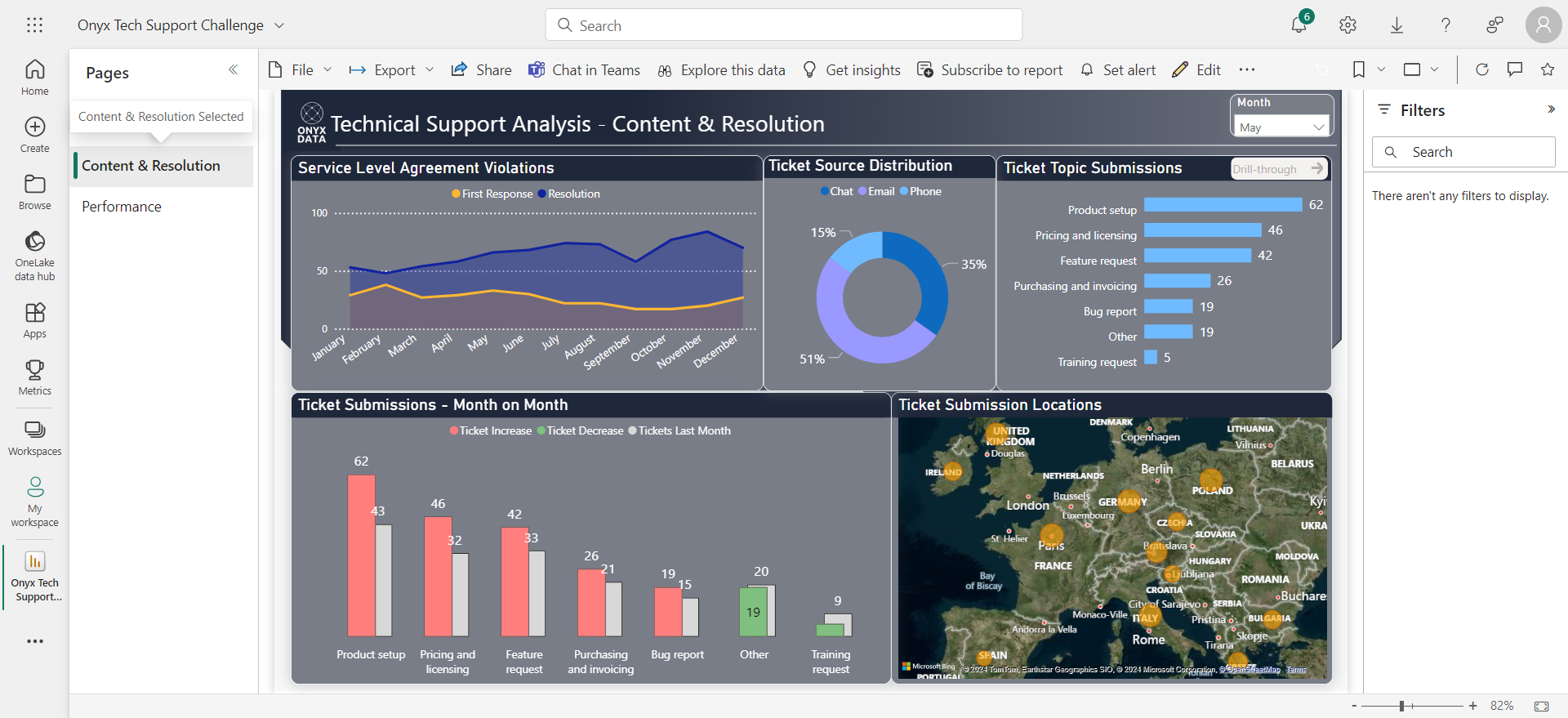Viewport: 1568px width, 718px height.
Task: Adjust the zoom slider
Action: pyautogui.click(x=1401, y=706)
